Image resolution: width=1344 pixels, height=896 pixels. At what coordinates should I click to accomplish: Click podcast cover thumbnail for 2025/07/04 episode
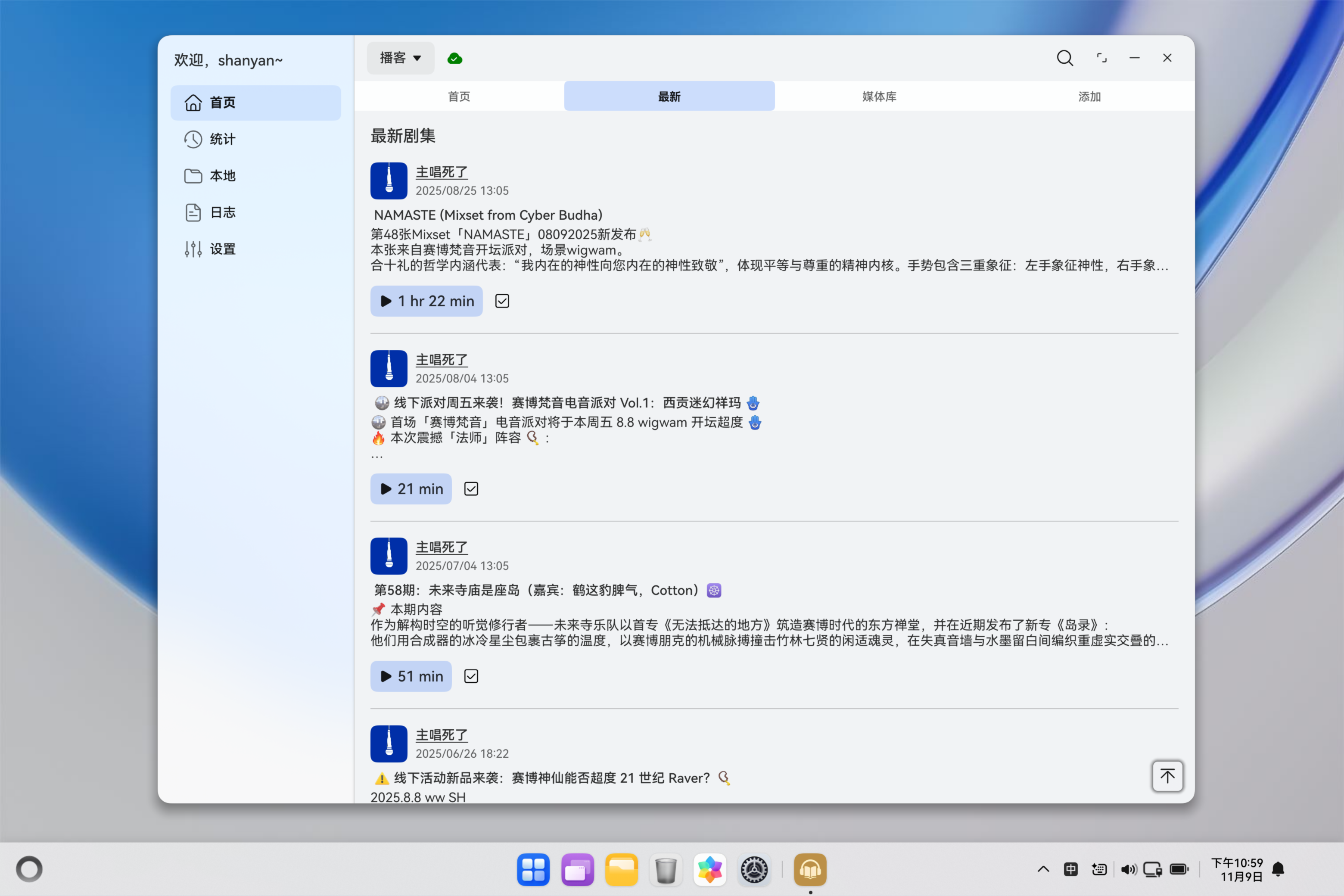[389, 556]
